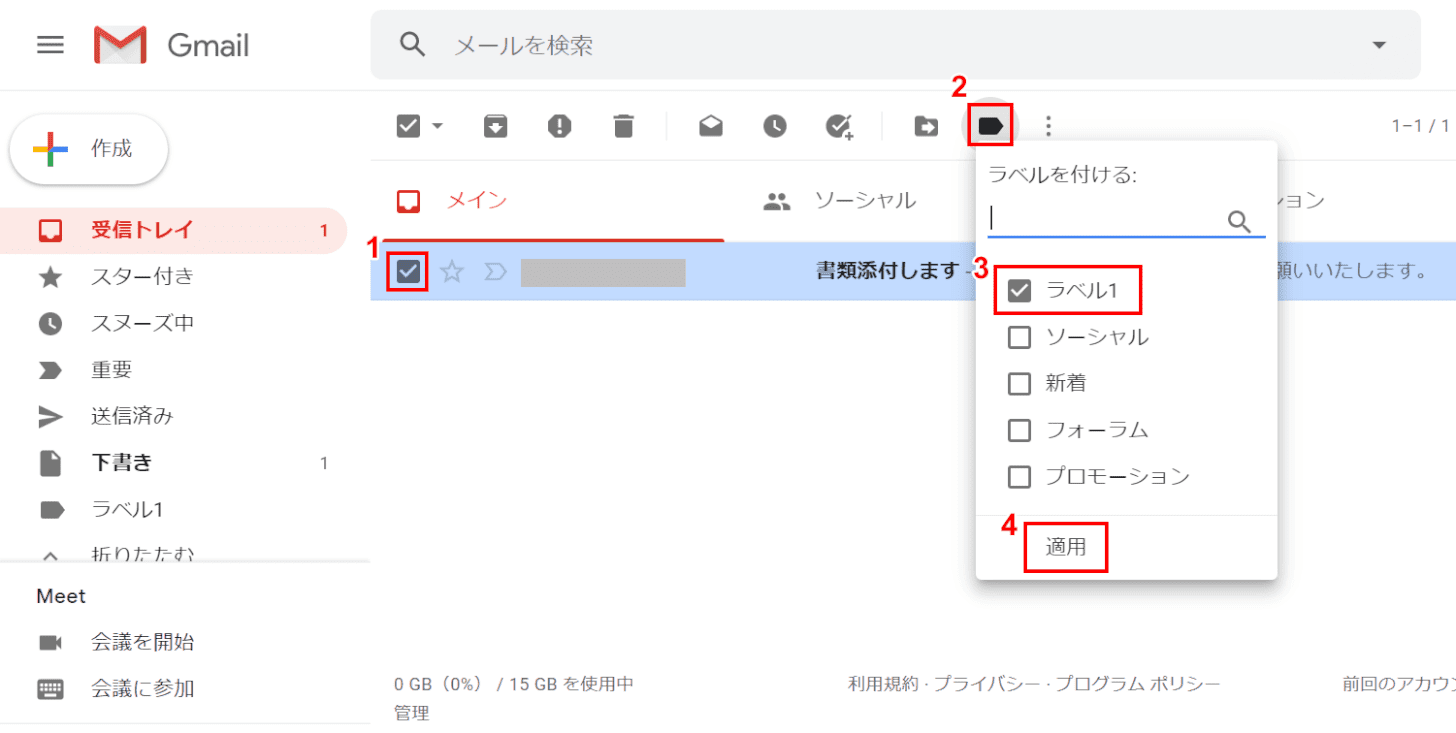This screenshot has width=1456, height=733.
Task: Open the main menu hamburger icon
Action: (x=50, y=45)
